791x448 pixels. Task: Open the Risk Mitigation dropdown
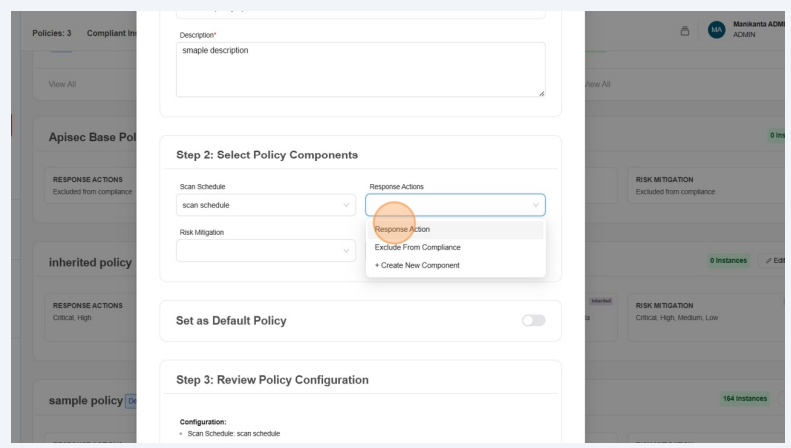265,251
